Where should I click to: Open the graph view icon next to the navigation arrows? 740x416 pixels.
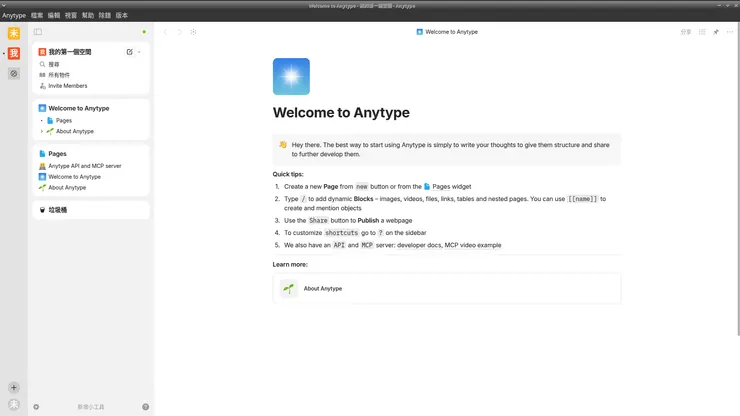point(193,32)
